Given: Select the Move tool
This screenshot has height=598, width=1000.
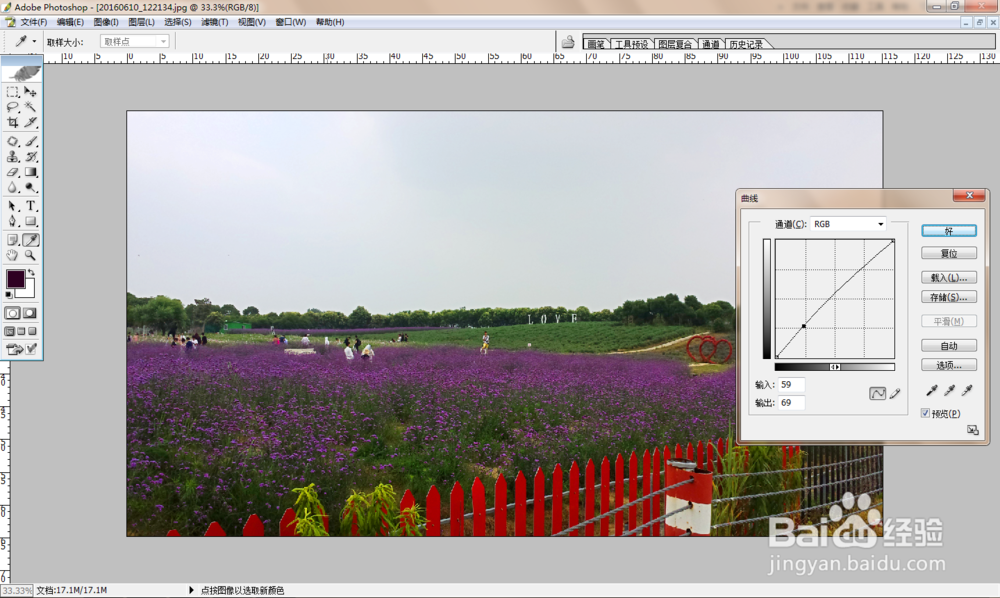Looking at the screenshot, I should 31,92.
